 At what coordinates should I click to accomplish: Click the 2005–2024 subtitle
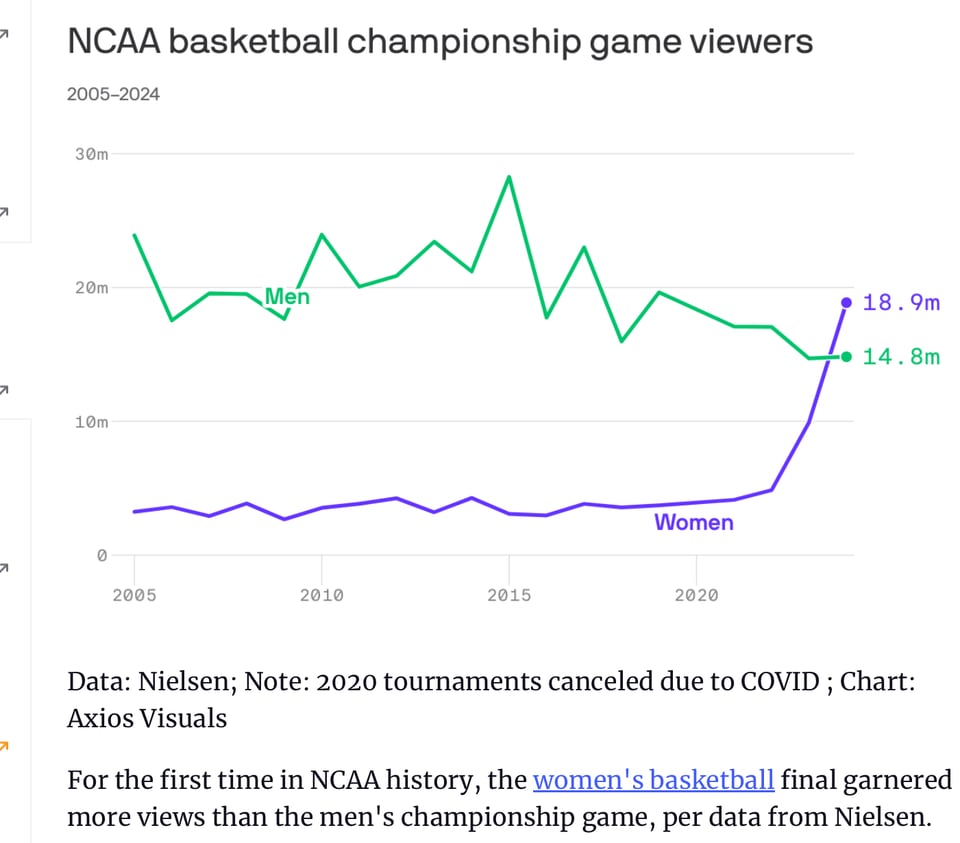point(113,95)
